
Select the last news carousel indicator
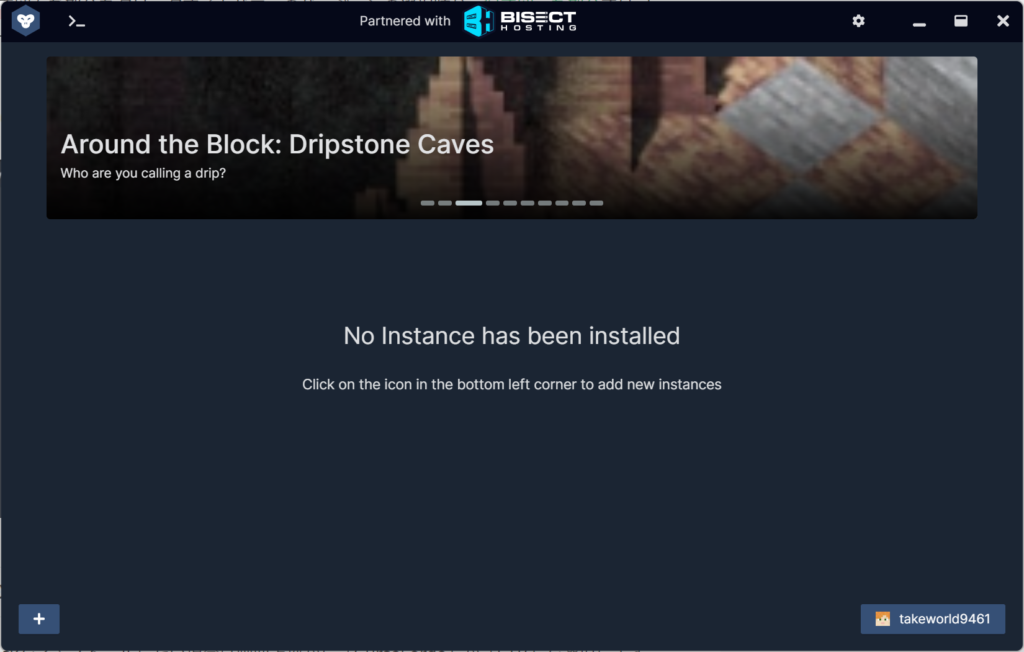596,203
